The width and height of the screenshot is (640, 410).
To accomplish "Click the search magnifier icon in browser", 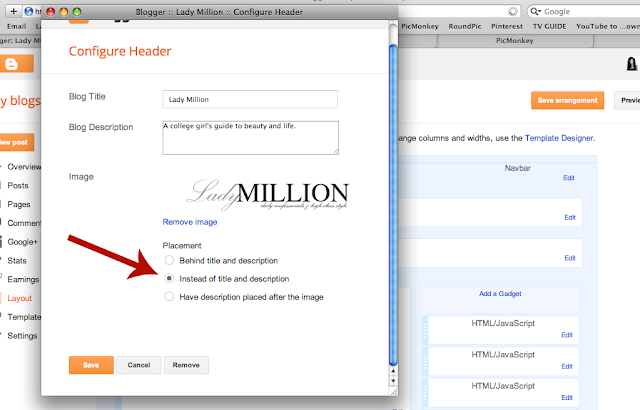I will 534,11.
